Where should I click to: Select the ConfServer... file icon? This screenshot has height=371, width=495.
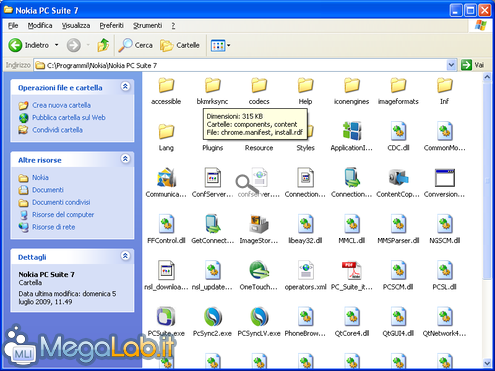point(212,183)
